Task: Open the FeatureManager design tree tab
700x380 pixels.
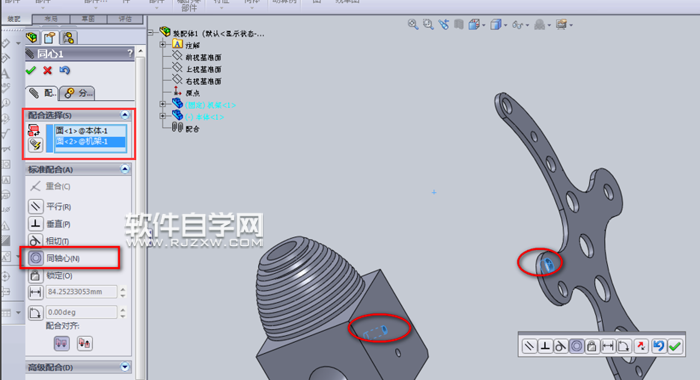Action: tap(32, 38)
